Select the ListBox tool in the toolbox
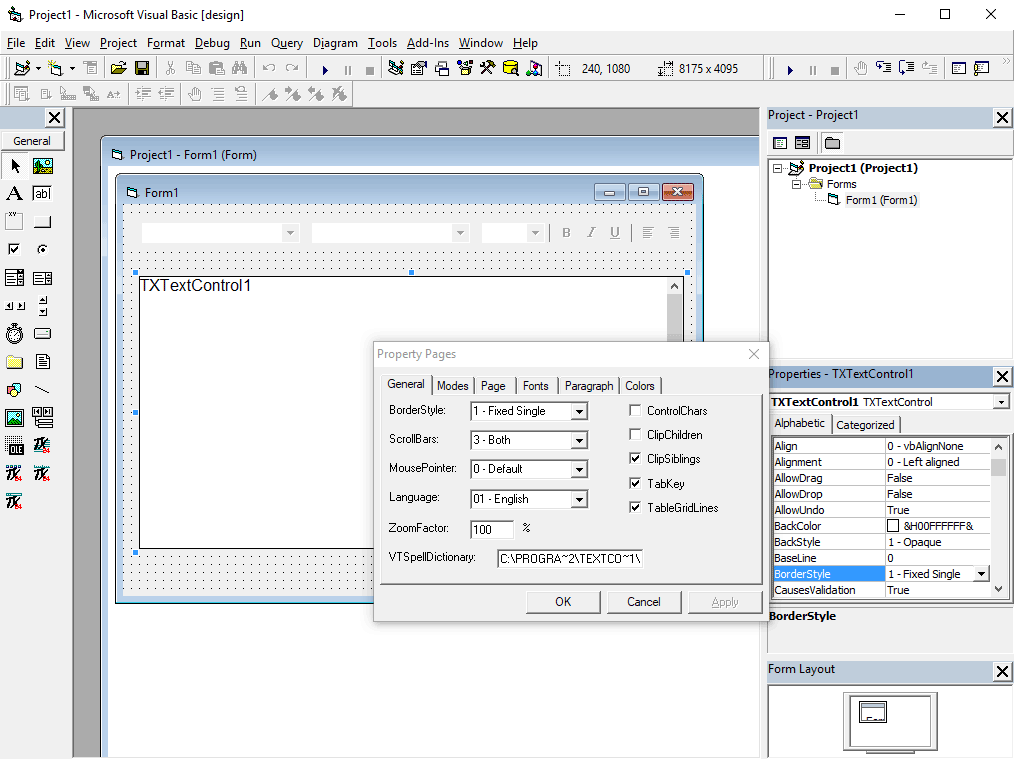1014x759 pixels. pos(43,278)
